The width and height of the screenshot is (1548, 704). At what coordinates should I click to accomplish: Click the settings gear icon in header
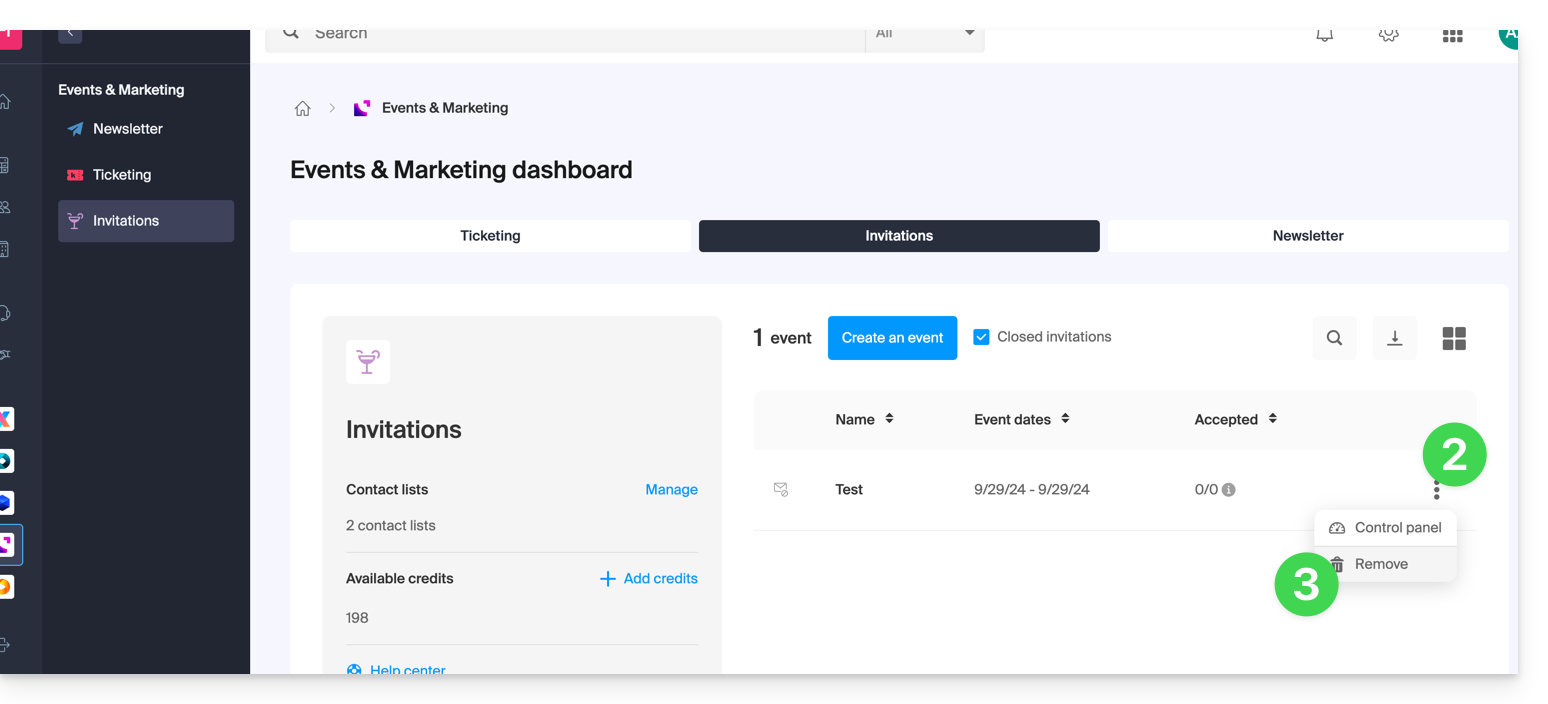click(1388, 35)
